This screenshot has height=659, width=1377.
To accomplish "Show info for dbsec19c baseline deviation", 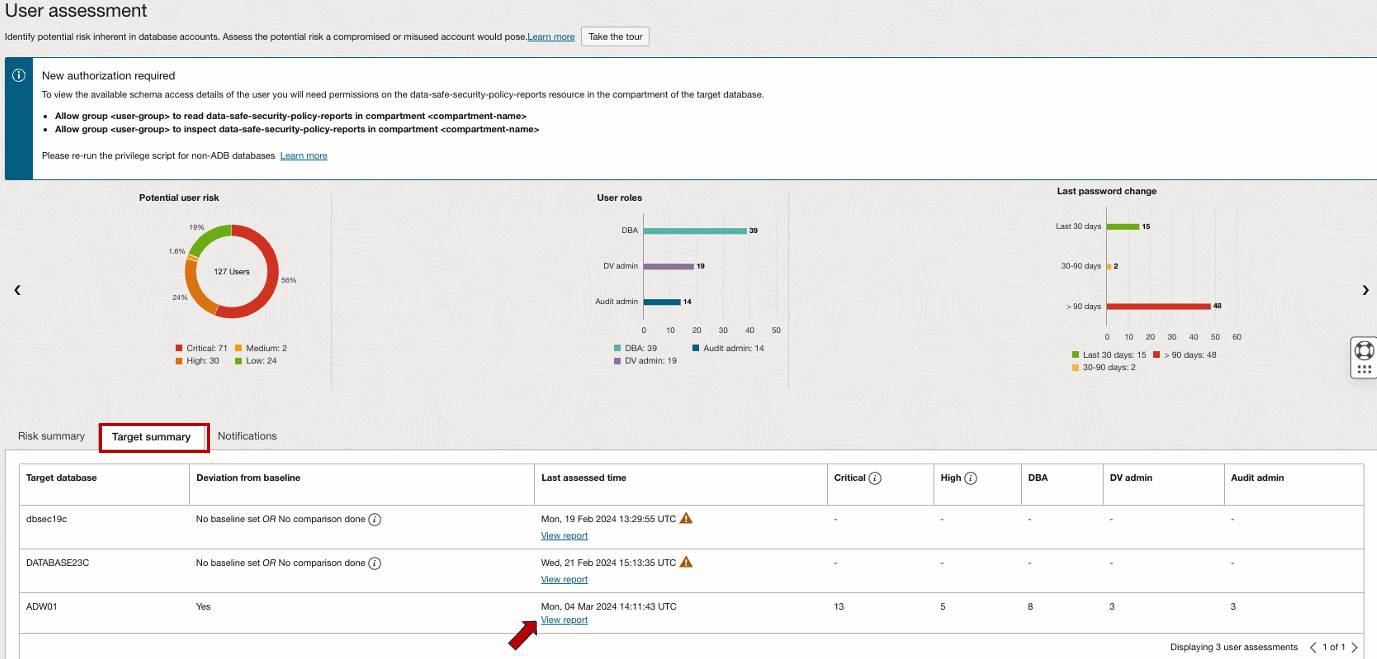I will pyautogui.click(x=375, y=520).
